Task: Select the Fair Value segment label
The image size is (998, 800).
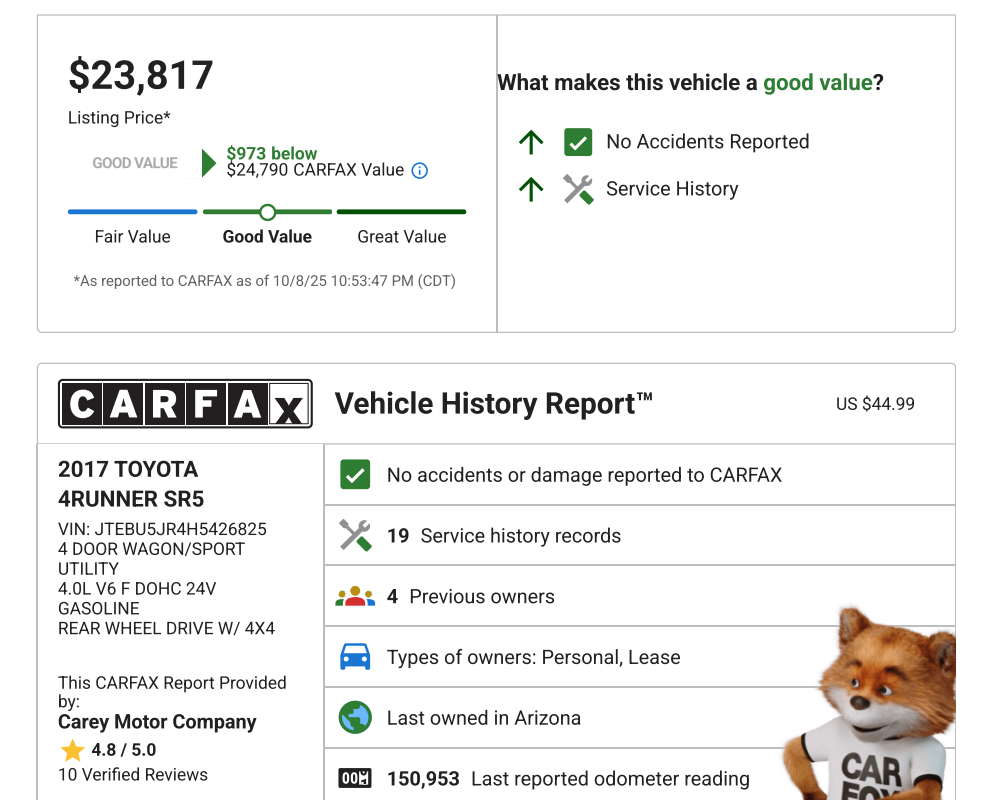Action: pos(132,237)
